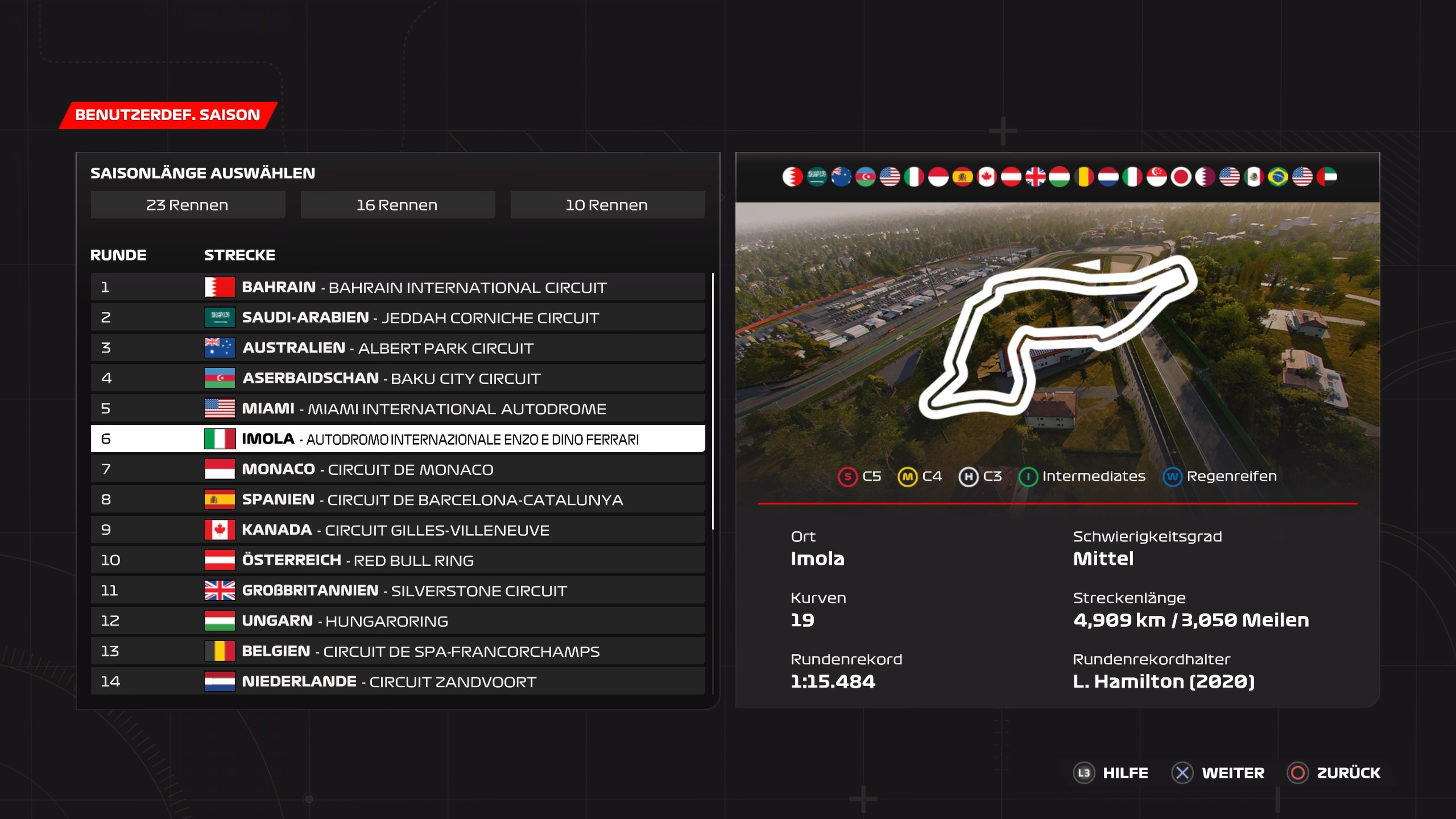This screenshot has width=1456, height=819.
Task: Select the 16 Rennen season length
Action: pos(397,205)
